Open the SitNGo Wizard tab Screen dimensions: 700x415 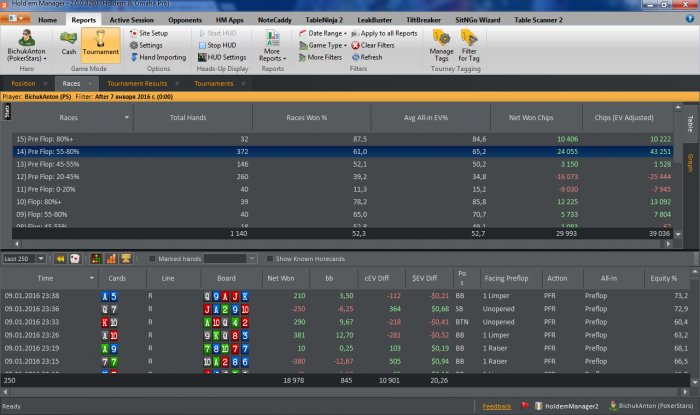[478, 20]
